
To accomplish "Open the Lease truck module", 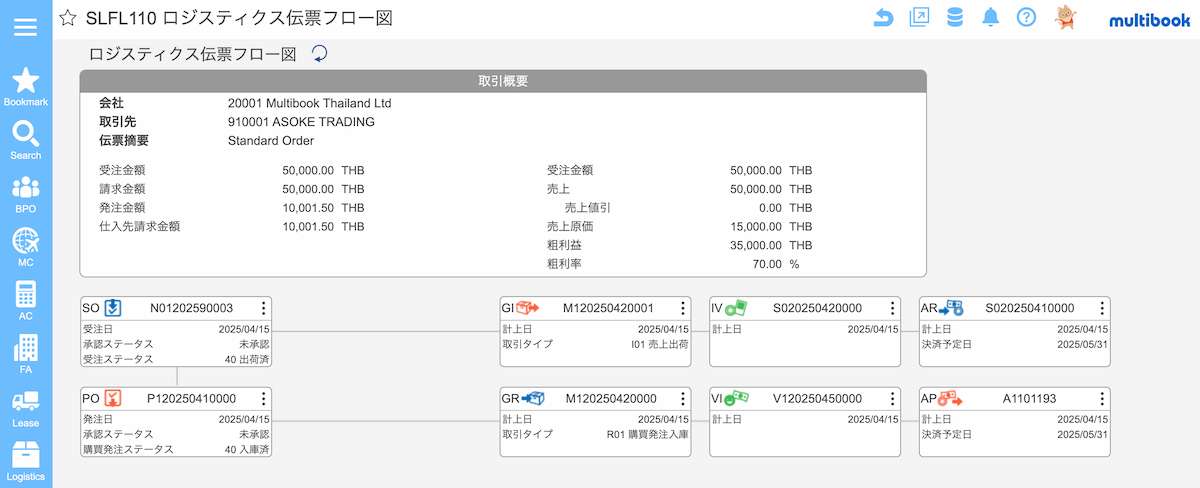I will [25, 409].
